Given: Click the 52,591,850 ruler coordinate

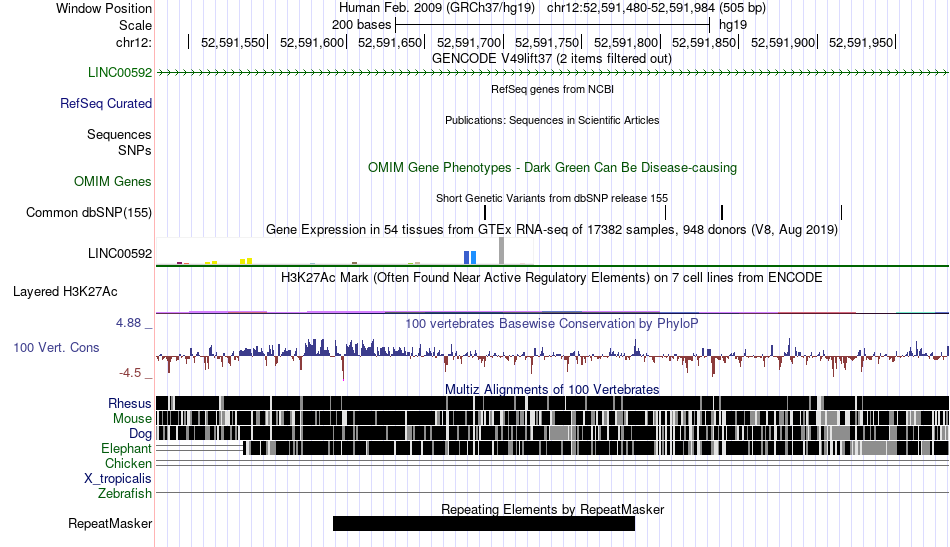Looking at the screenshot, I should pyautogui.click(x=704, y=42).
